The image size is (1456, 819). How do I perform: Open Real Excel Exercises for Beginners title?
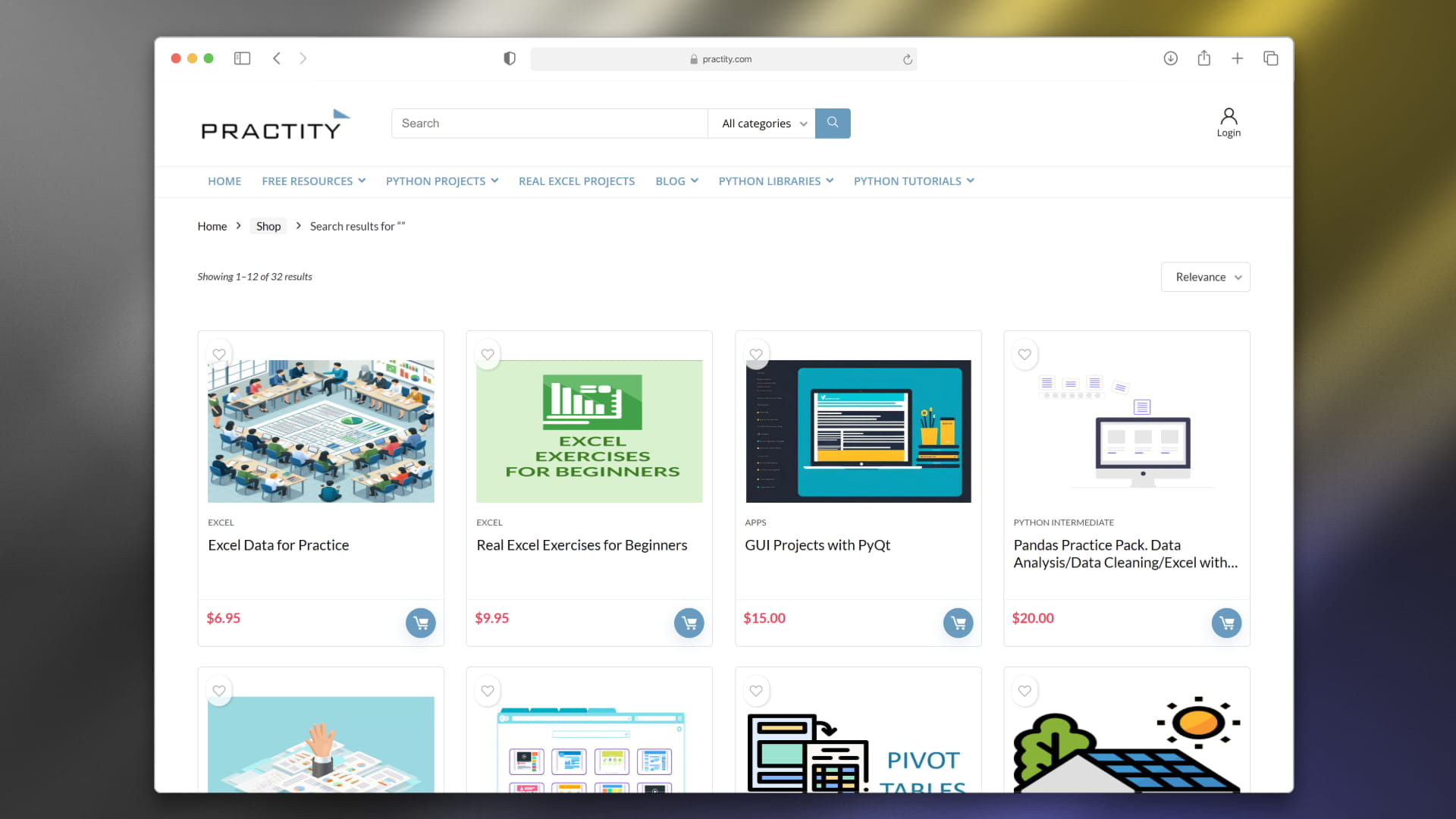[x=582, y=545]
